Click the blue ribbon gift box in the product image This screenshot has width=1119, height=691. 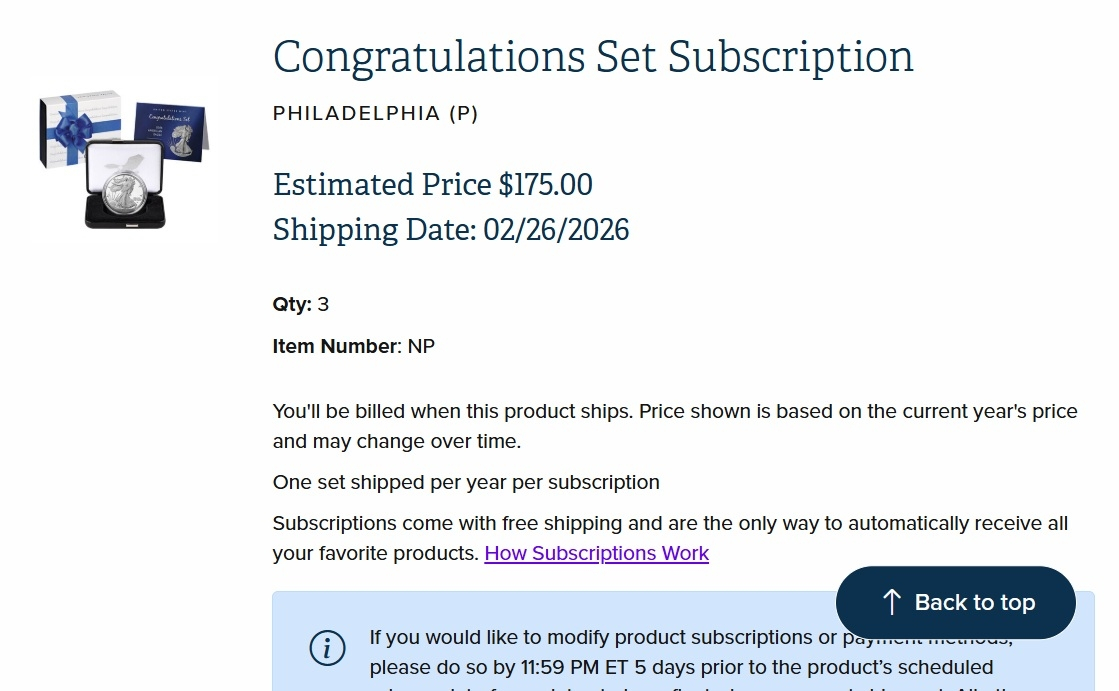(78, 127)
